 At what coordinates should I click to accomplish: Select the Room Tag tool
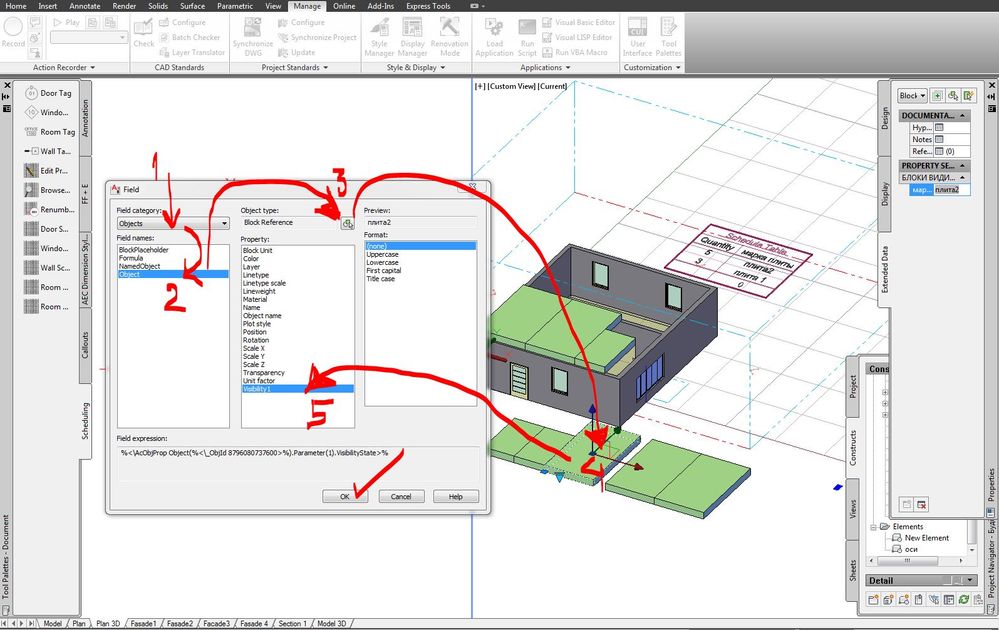(49, 132)
